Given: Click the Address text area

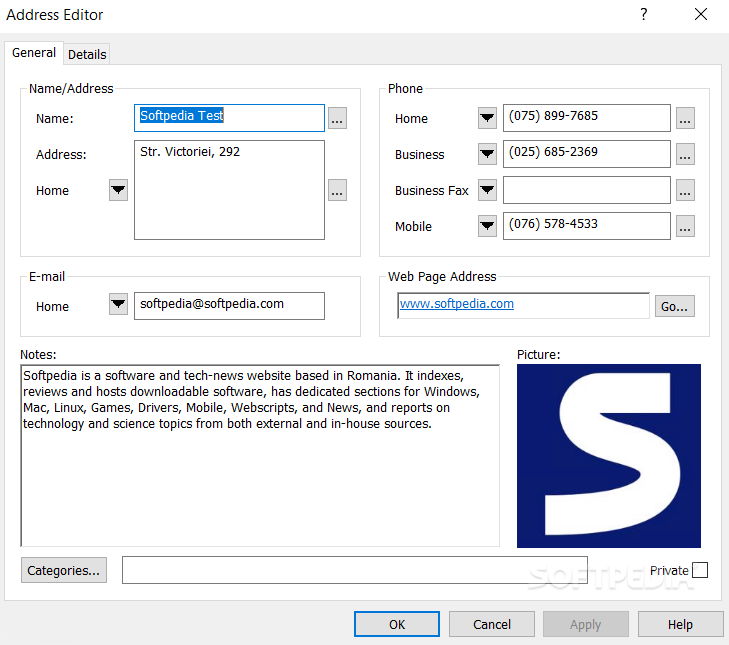Looking at the screenshot, I should pyautogui.click(x=229, y=190).
